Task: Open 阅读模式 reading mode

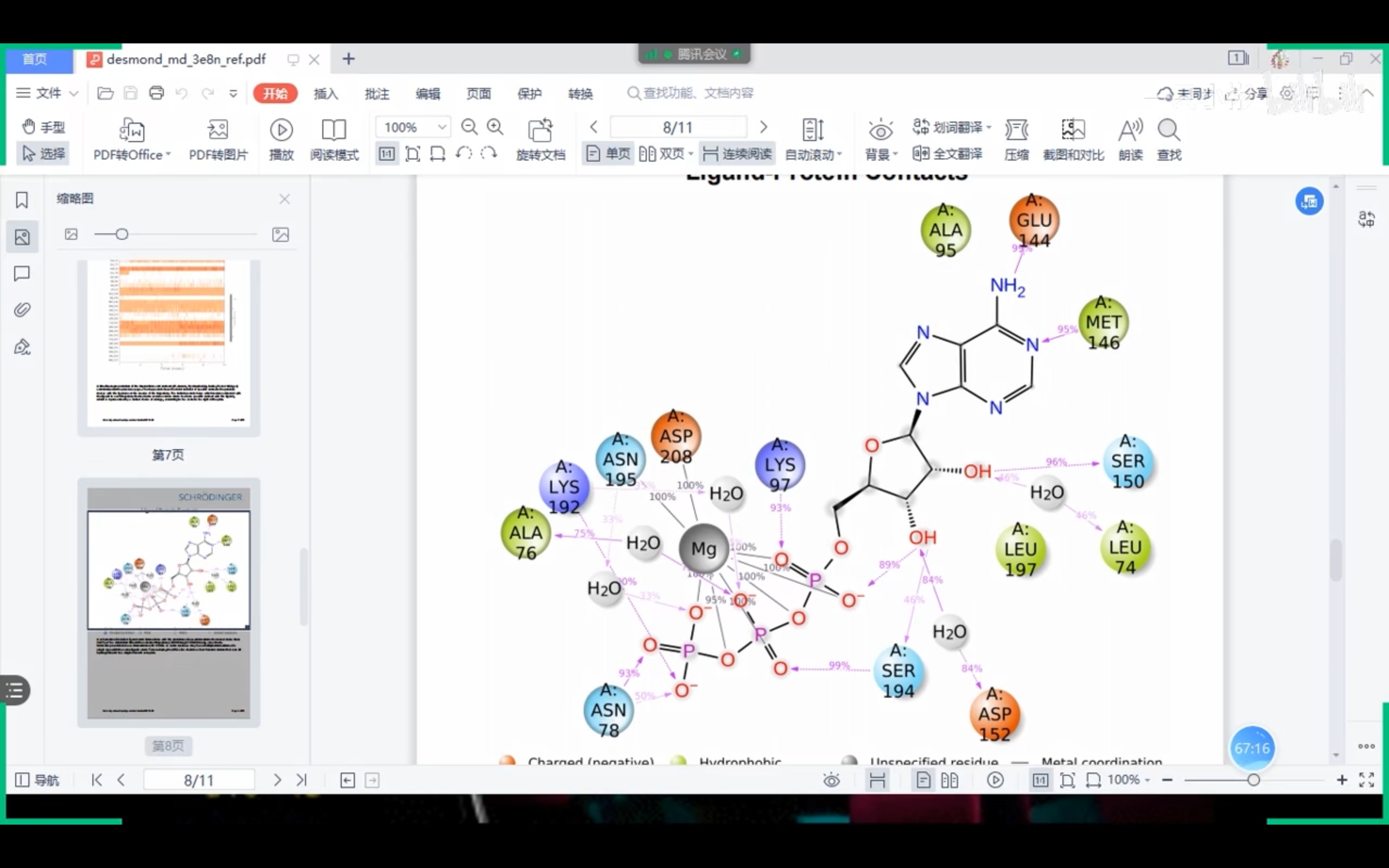Action: coord(334,139)
